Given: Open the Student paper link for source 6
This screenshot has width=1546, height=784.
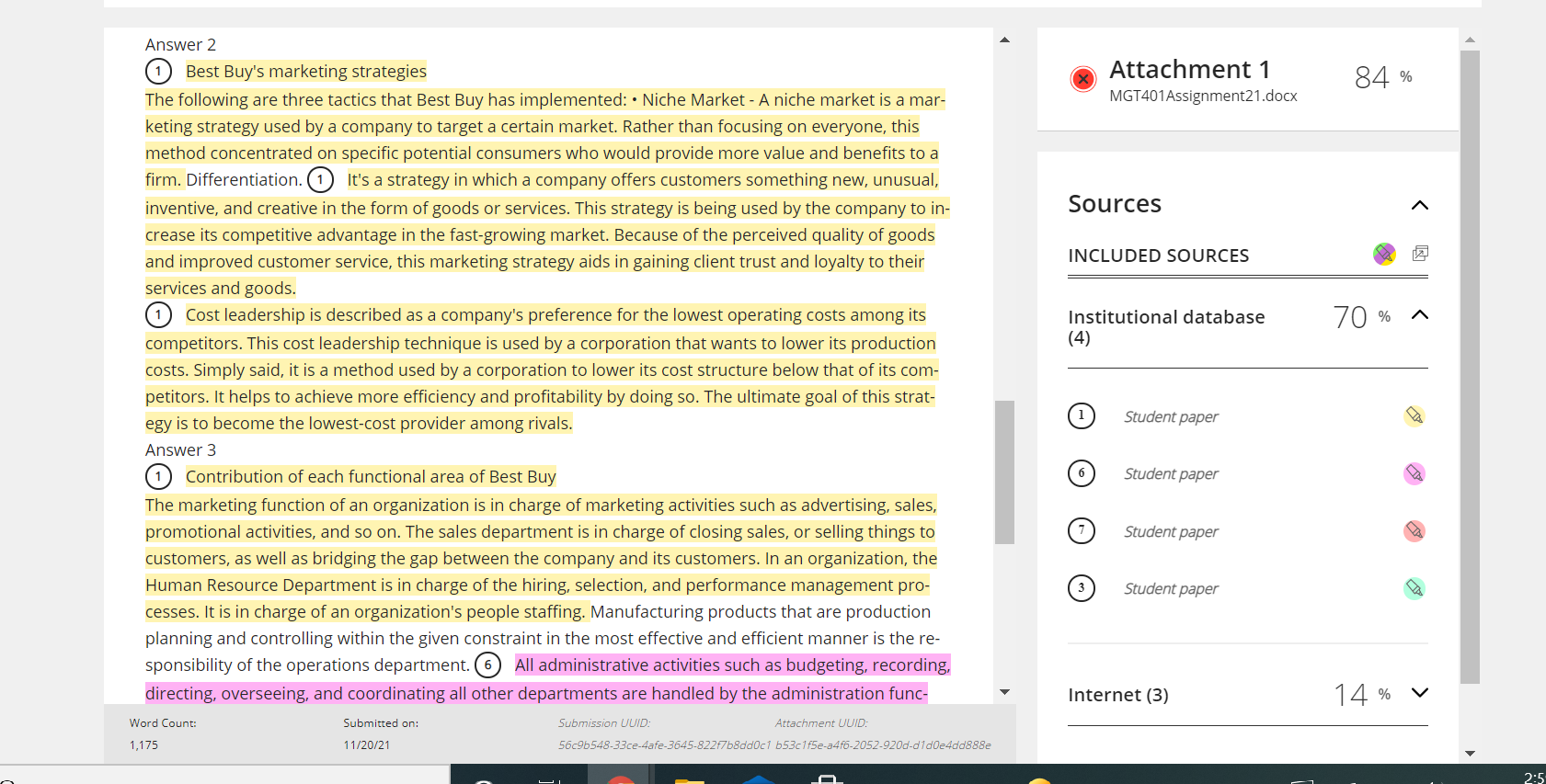Looking at the screenshot, I should (x=1171, y=474).
